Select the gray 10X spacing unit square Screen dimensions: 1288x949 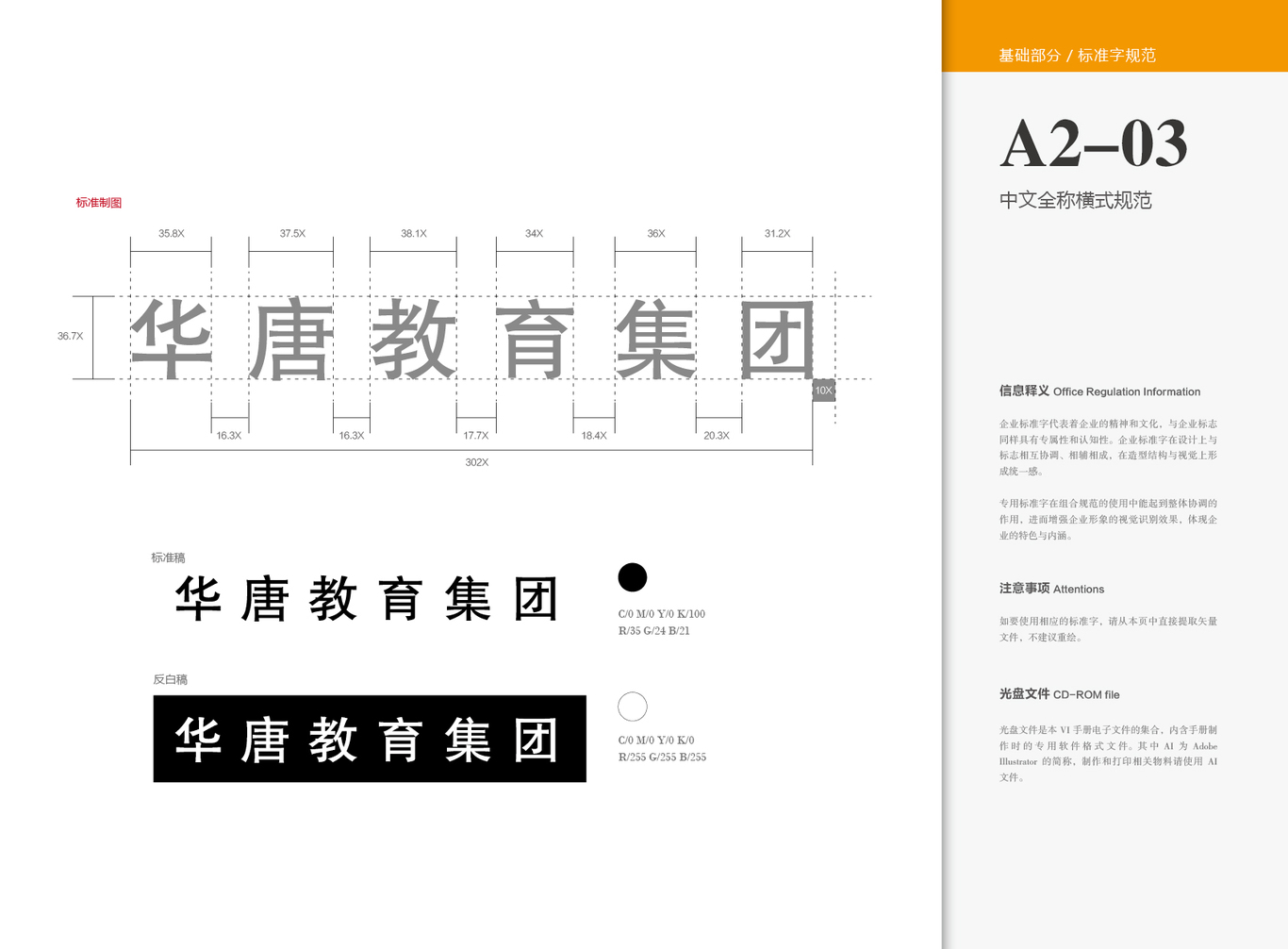[x=824, y=391]
